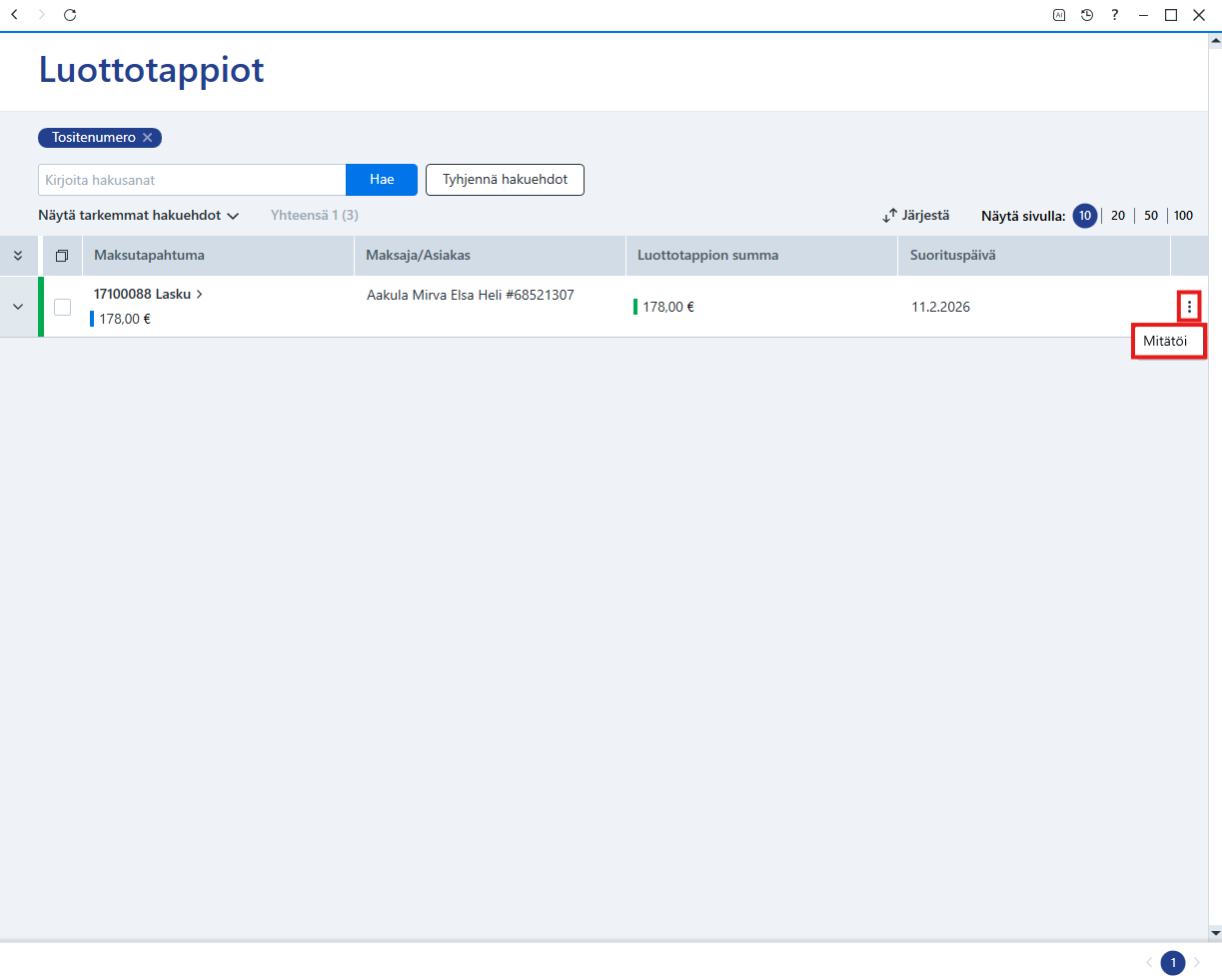Open the three-dot row actions menu

click(x=1189, y=307)
